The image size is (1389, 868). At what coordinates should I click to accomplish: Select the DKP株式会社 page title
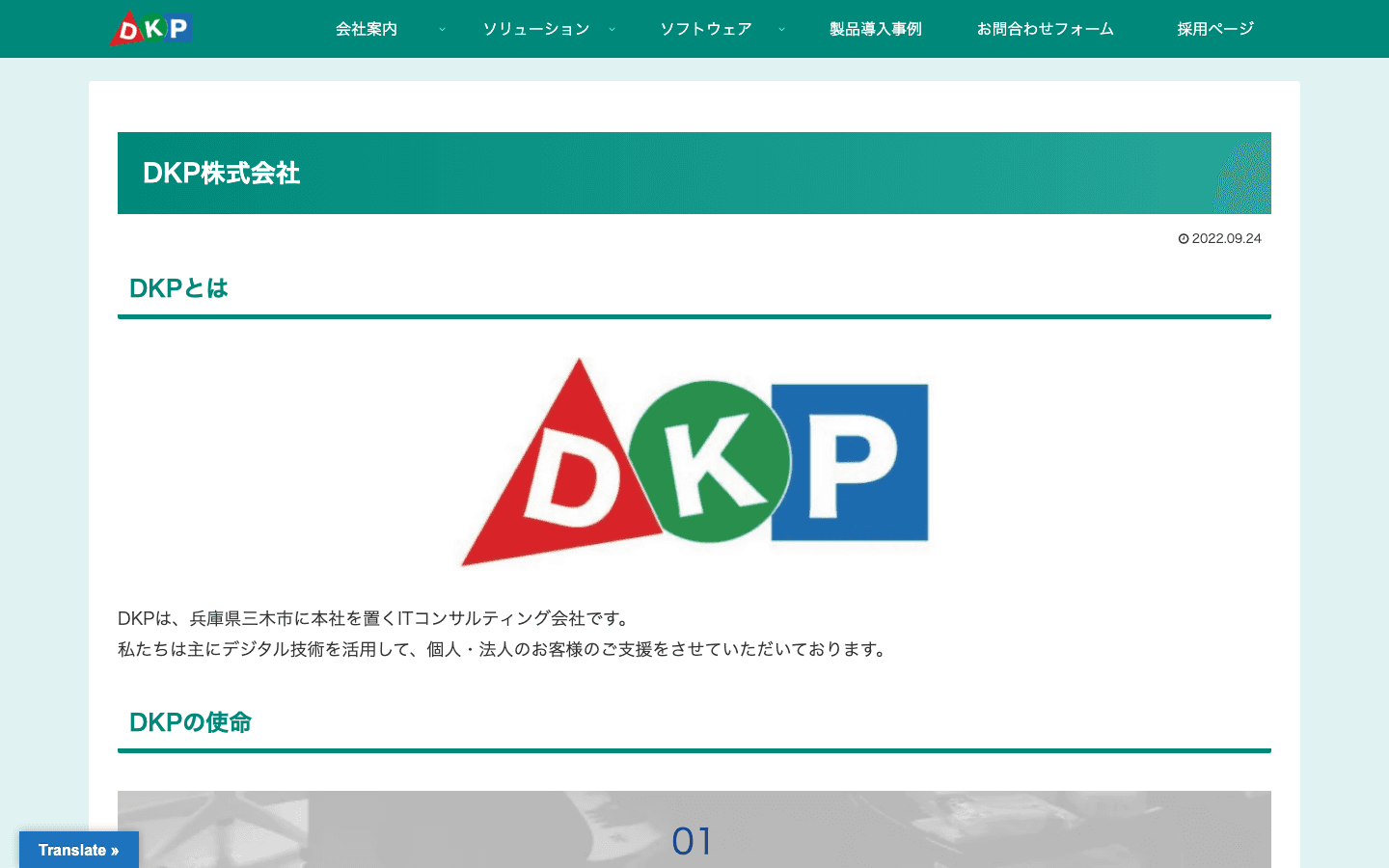[222, 173]
